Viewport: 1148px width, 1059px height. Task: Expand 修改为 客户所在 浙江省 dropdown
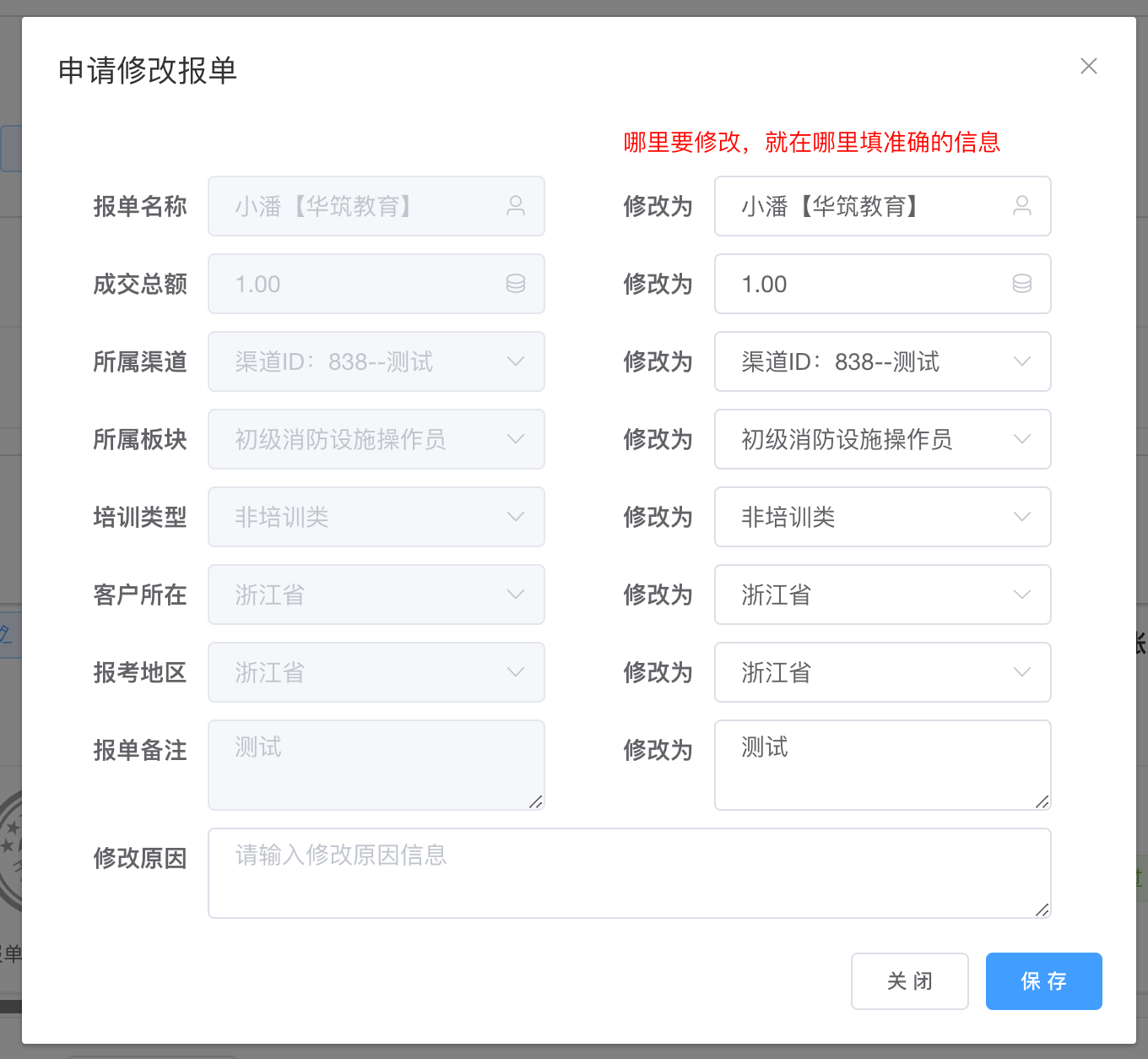pos(869,595)
